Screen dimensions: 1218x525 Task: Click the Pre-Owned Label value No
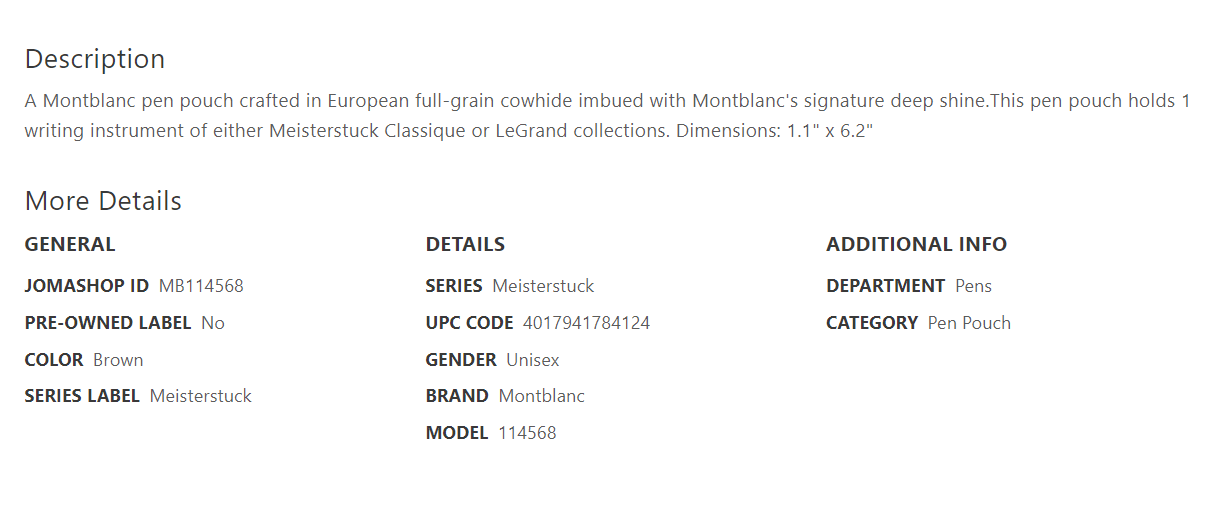(213, 323)
